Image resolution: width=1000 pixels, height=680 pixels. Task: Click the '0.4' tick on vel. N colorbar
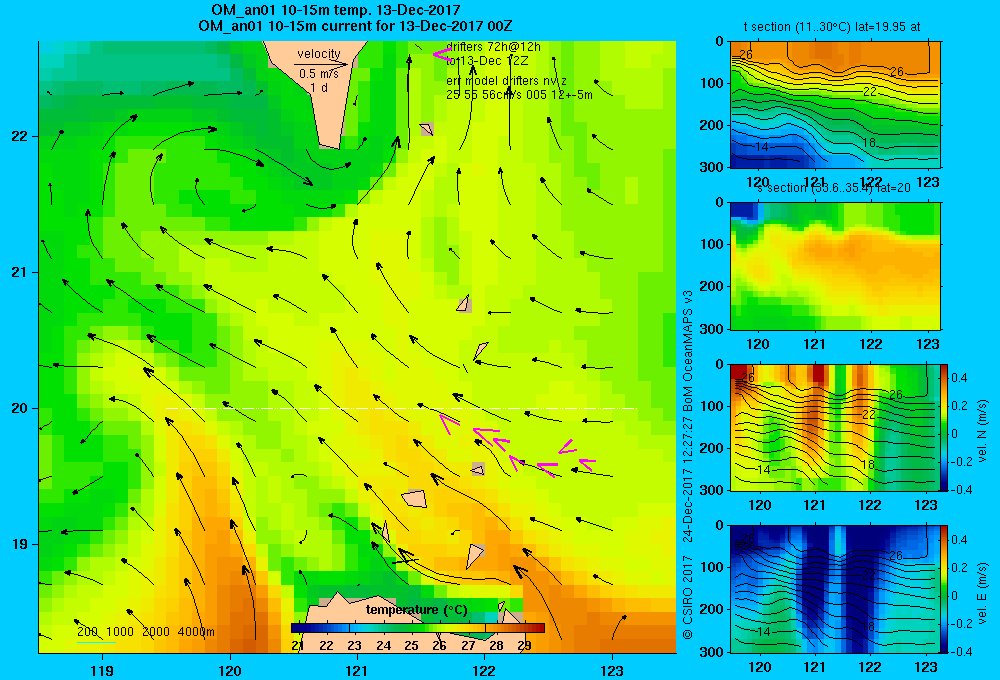(959, 378)
